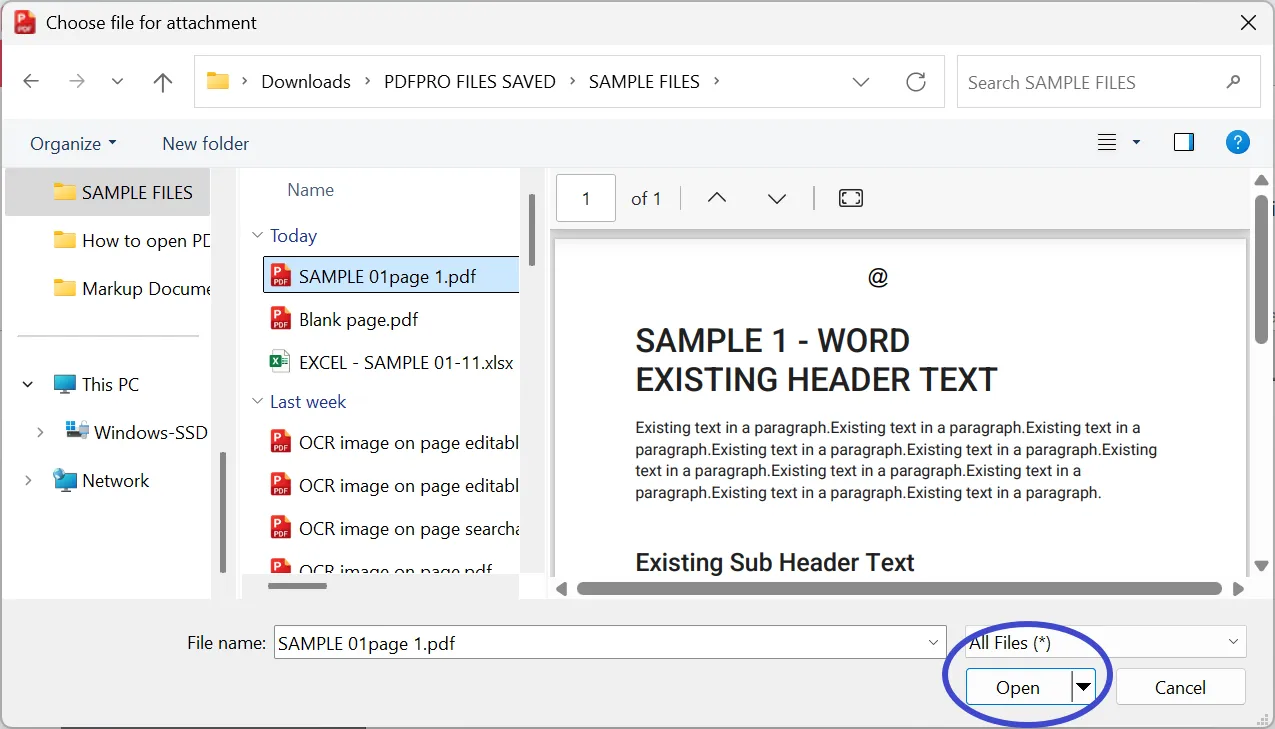Screen dimensions: 1275x729
Task: Click the PDF Pro icon in title bar
Action: tap(25, 22)
